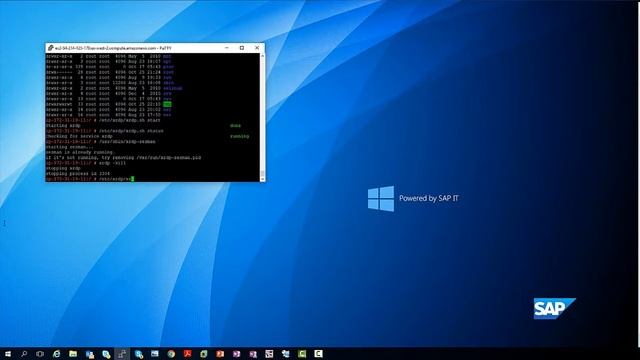The width and height of the screenshot is (640, 360).
Task: Open the white C recorder taskbar icon
Action: coord(318,354)
